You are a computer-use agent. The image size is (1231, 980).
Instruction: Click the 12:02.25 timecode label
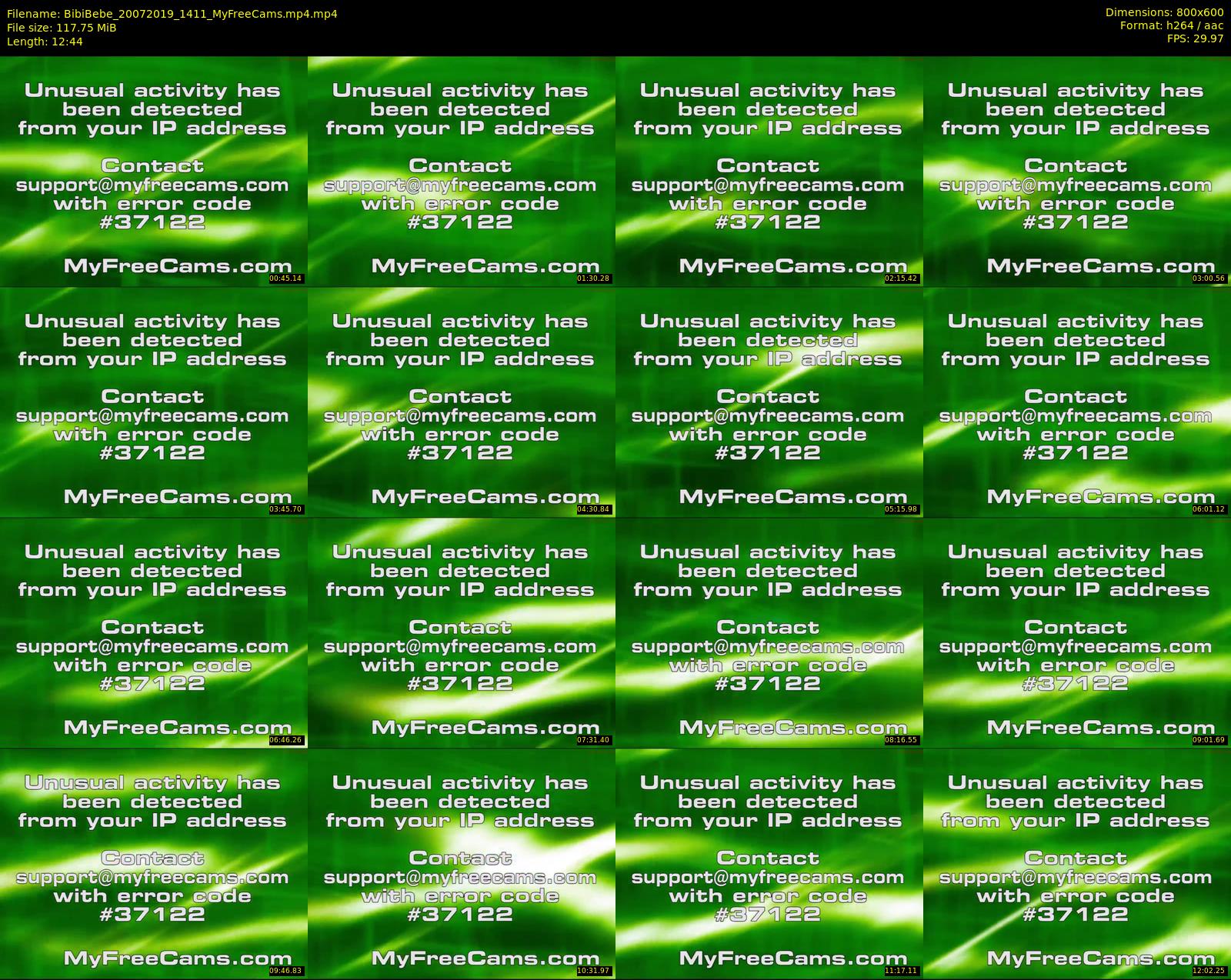point(1209,971)
